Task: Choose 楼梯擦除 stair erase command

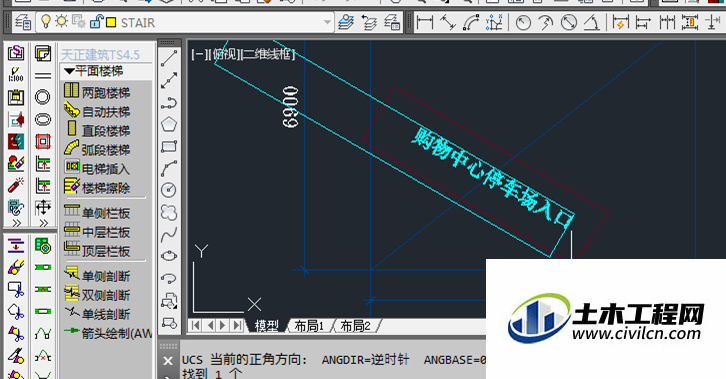Action: pos(97,187)
